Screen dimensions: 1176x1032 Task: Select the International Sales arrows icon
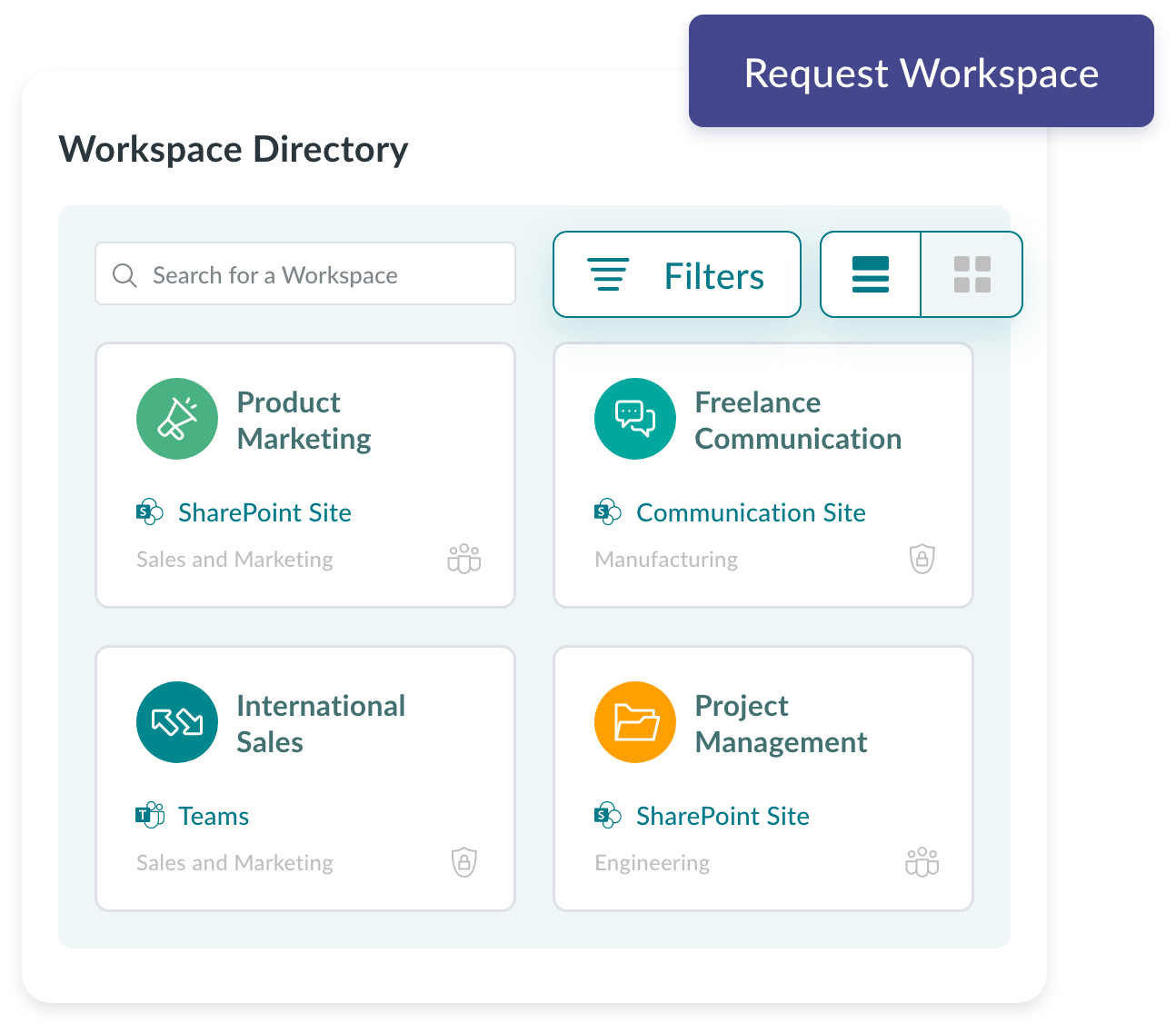click(176, 722)
